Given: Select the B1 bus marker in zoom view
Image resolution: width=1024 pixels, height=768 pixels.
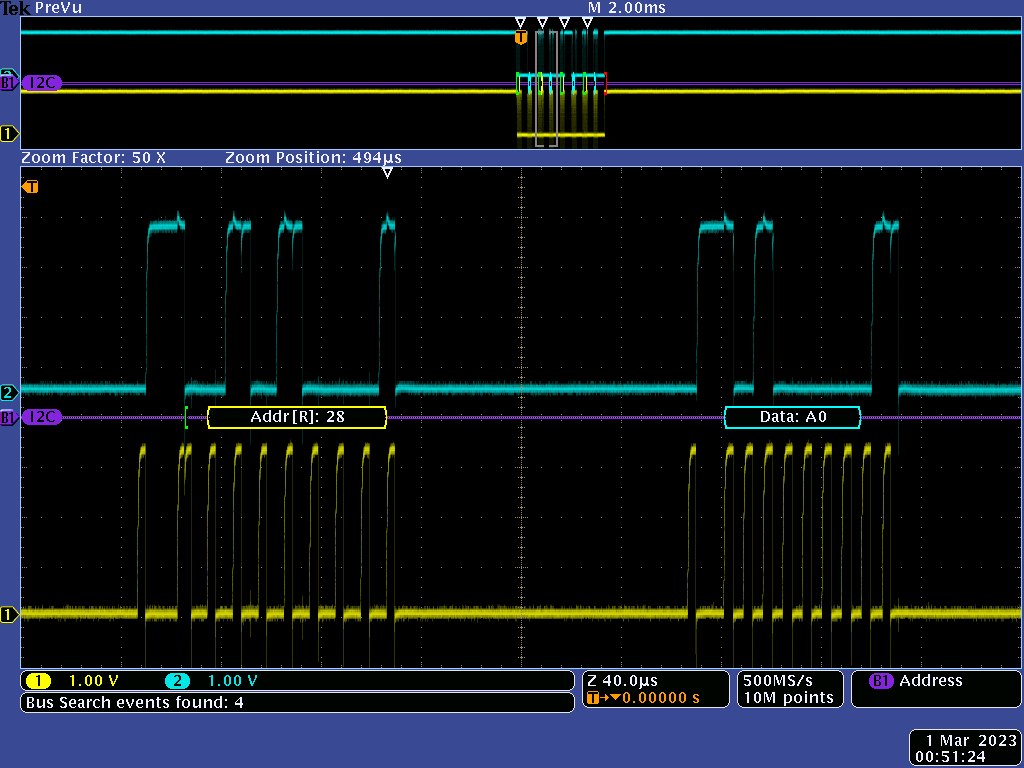Looking at the screenshot, I should coord(8,417).
